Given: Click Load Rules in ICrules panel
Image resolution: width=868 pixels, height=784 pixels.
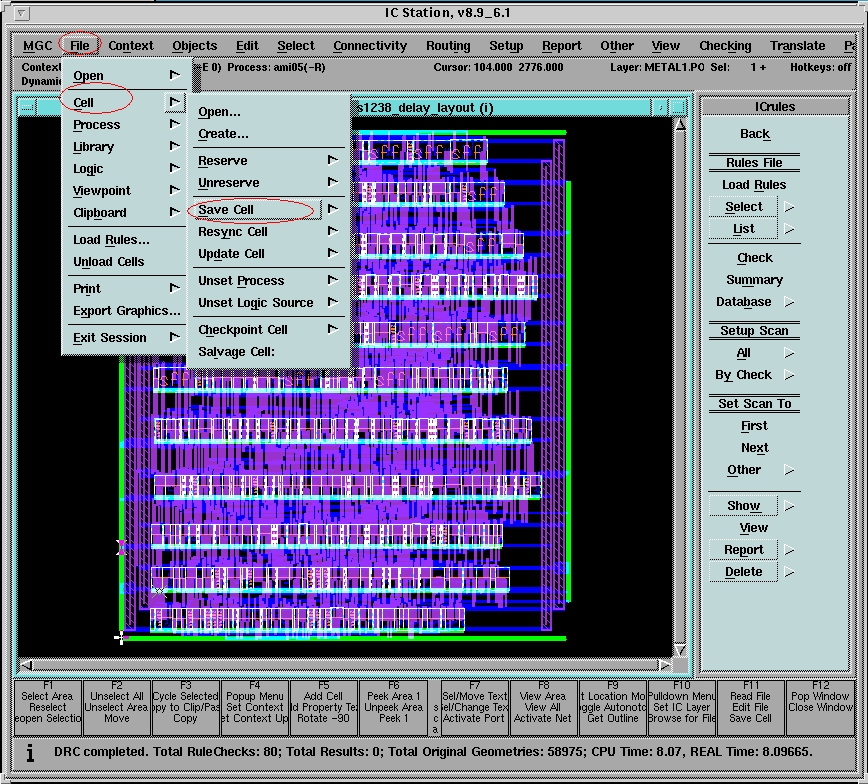Looking at the screenshot, I should (x=754, y=185).
